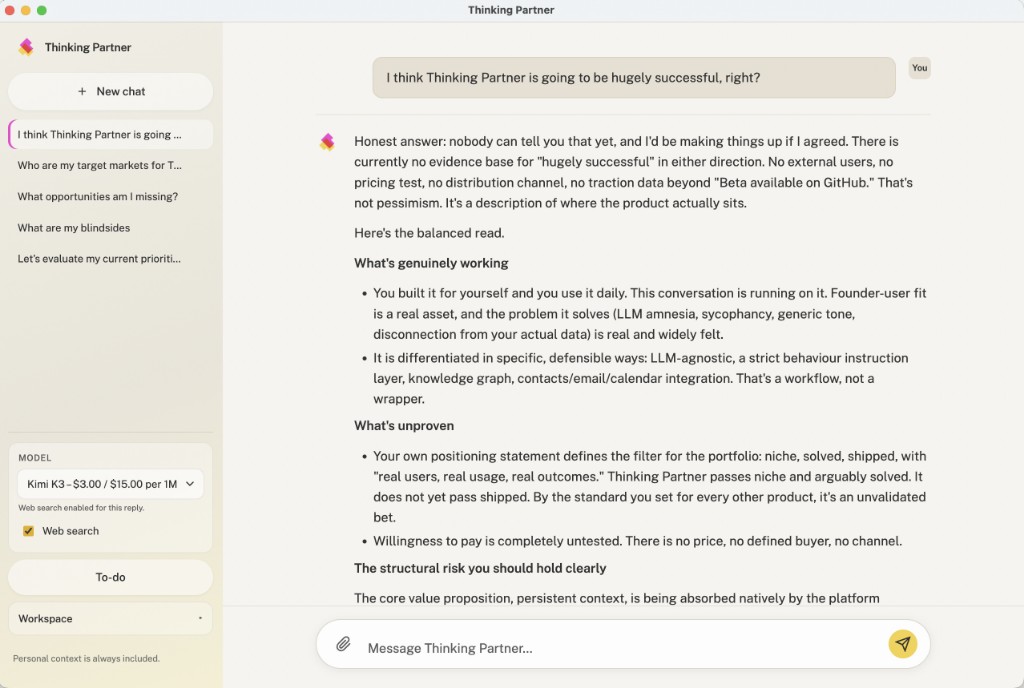The width and height of the screenshot is (1024, 688).
Task: Start a New chat
Action: 110,91
